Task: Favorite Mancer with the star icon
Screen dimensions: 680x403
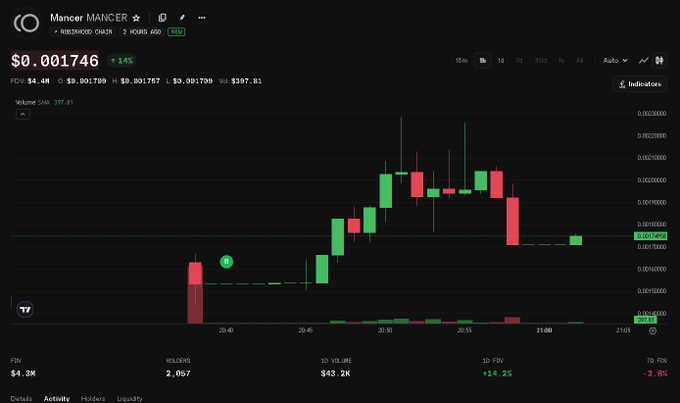Action: pos(136,18)
